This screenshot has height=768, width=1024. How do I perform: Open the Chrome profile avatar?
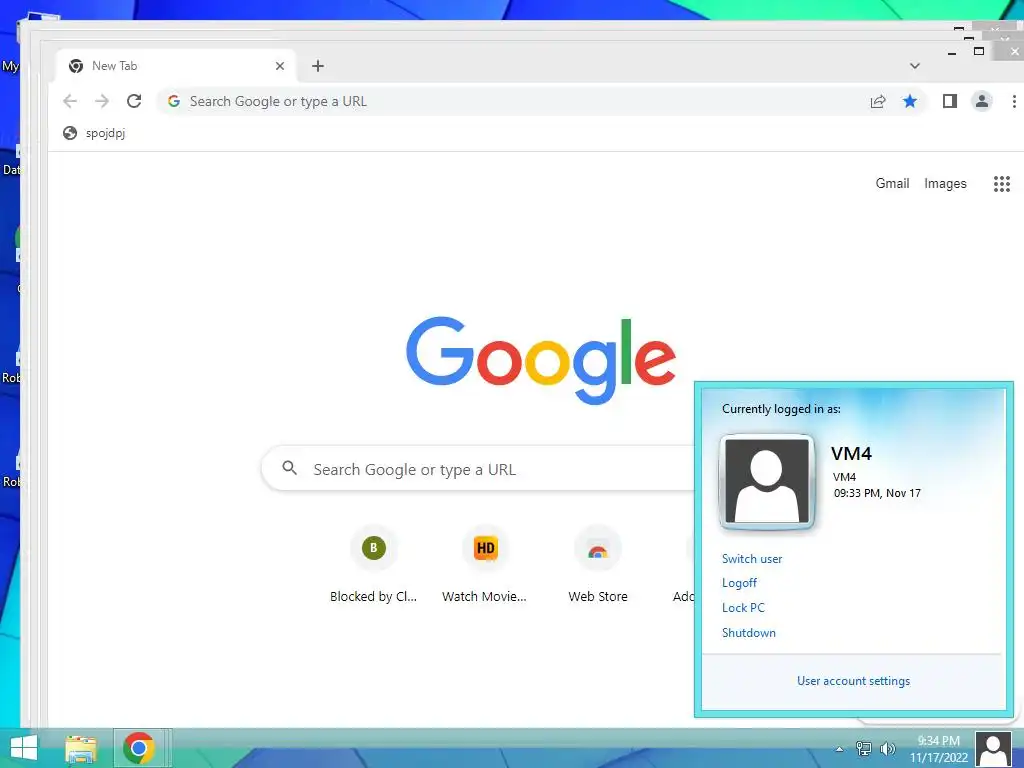point(982,101)
